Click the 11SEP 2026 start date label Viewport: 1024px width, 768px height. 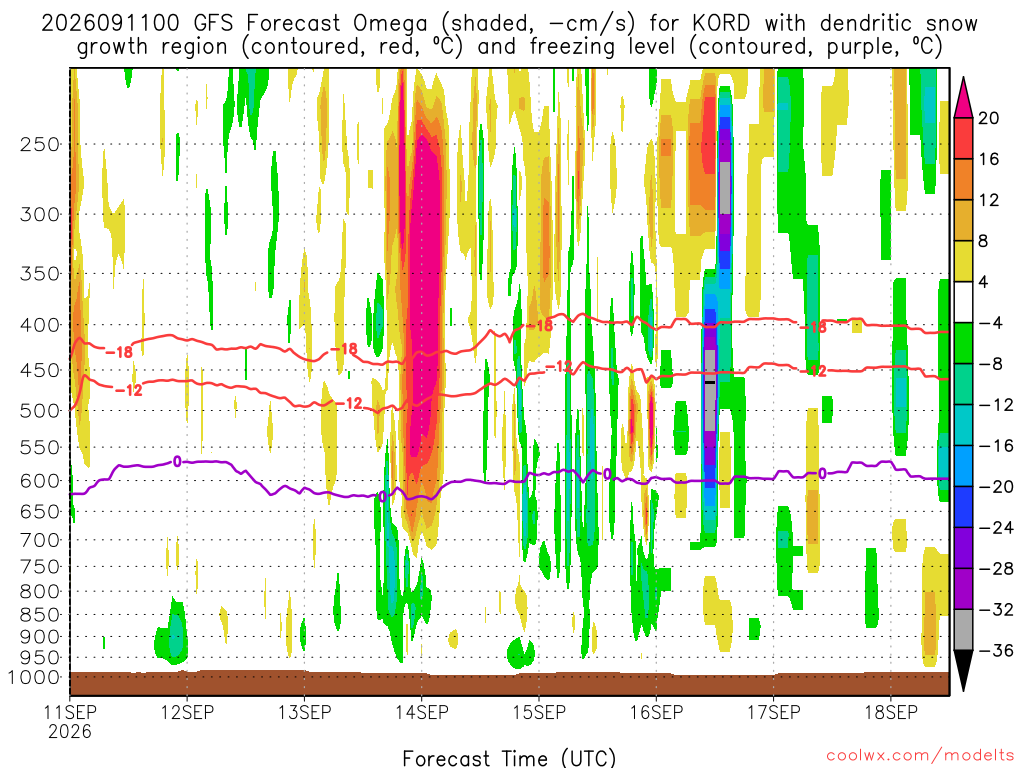(x=70, y=721)
